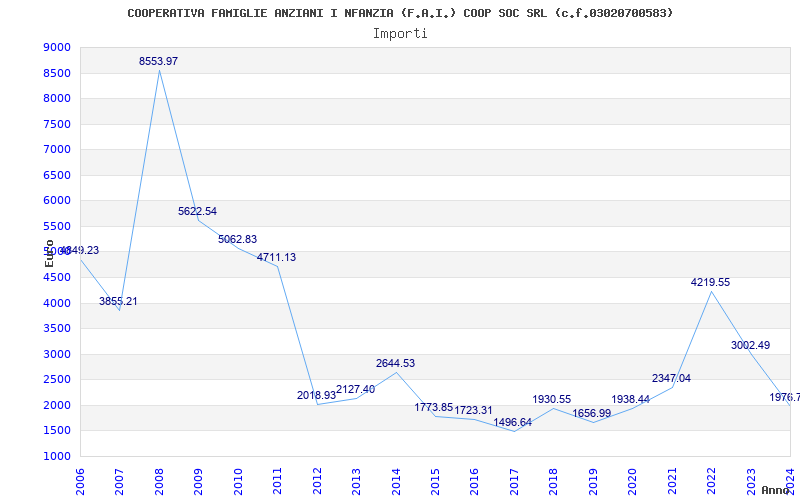Click the 2018 year axis label
The width and height of the screenshot is (800, 500).
tap(554, 482)
